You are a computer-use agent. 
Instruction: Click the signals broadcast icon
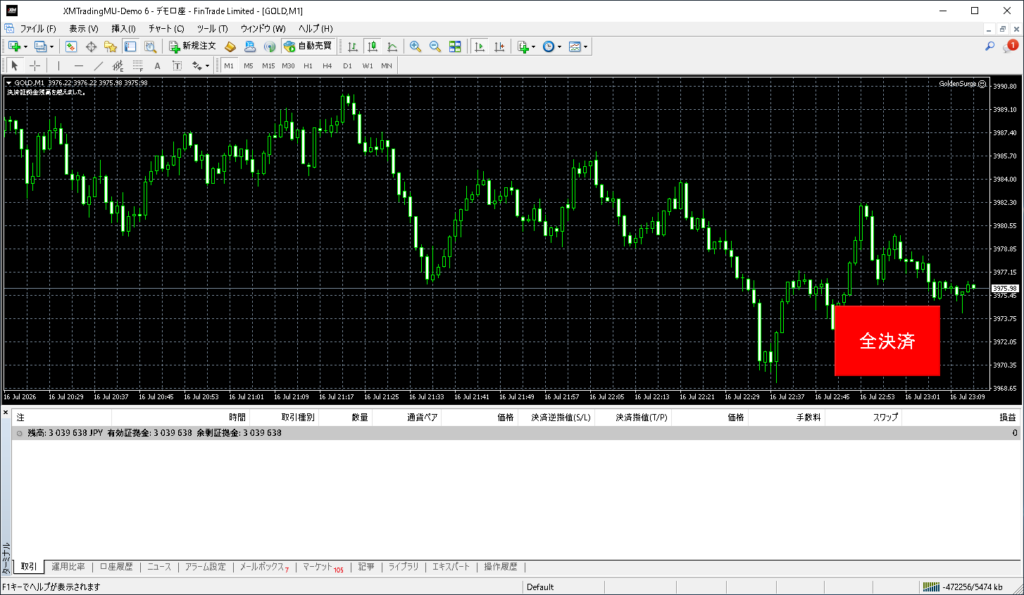pyautogui.click(x=269, y=46)
